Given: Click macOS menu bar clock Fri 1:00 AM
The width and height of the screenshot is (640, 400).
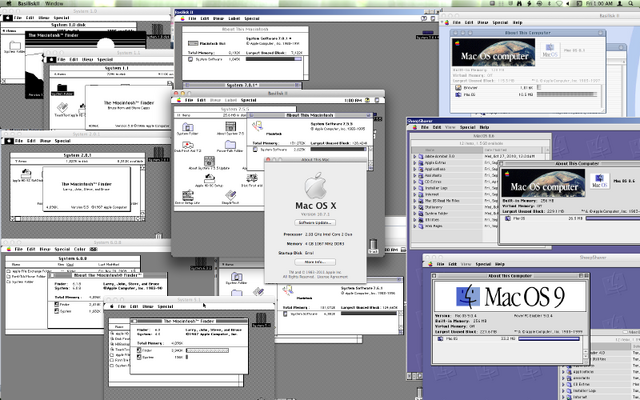Looking at the screenshot, I should [x=599, y=3].
